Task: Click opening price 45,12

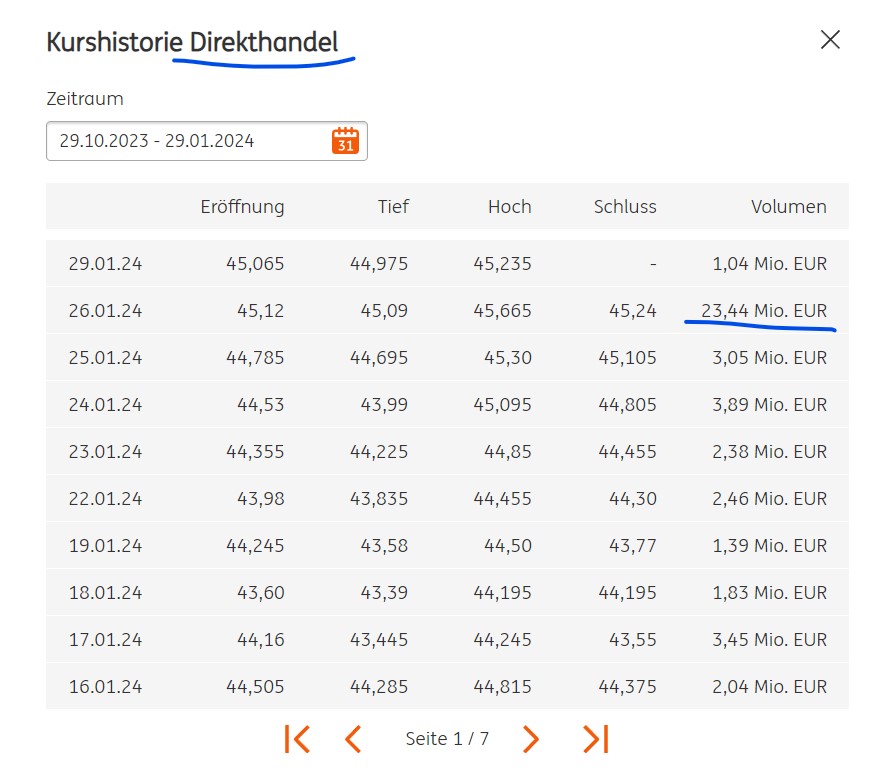Action: (x=260, y=310)
